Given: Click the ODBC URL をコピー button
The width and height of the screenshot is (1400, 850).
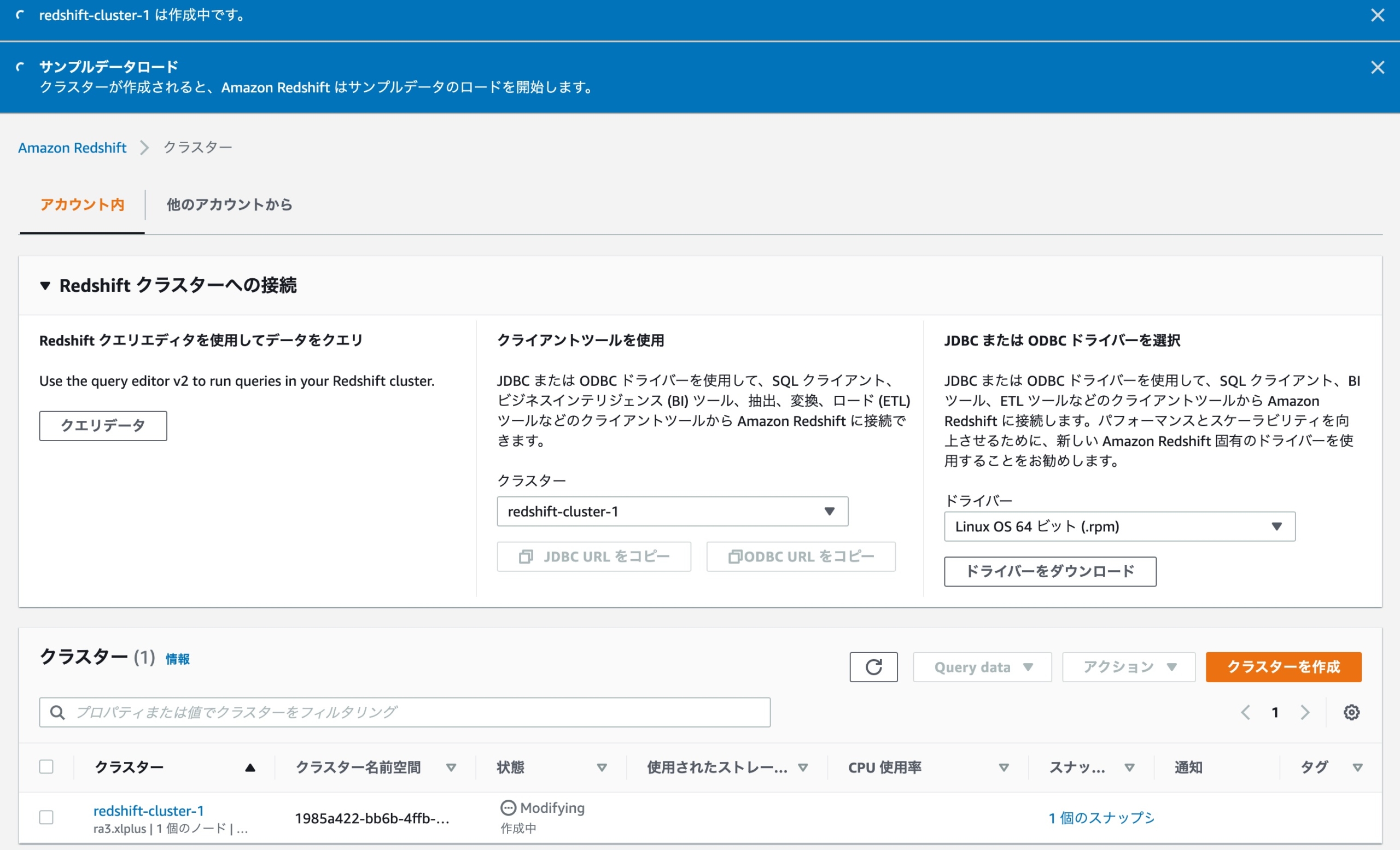Looking at the screenshot, I should 801,556.
